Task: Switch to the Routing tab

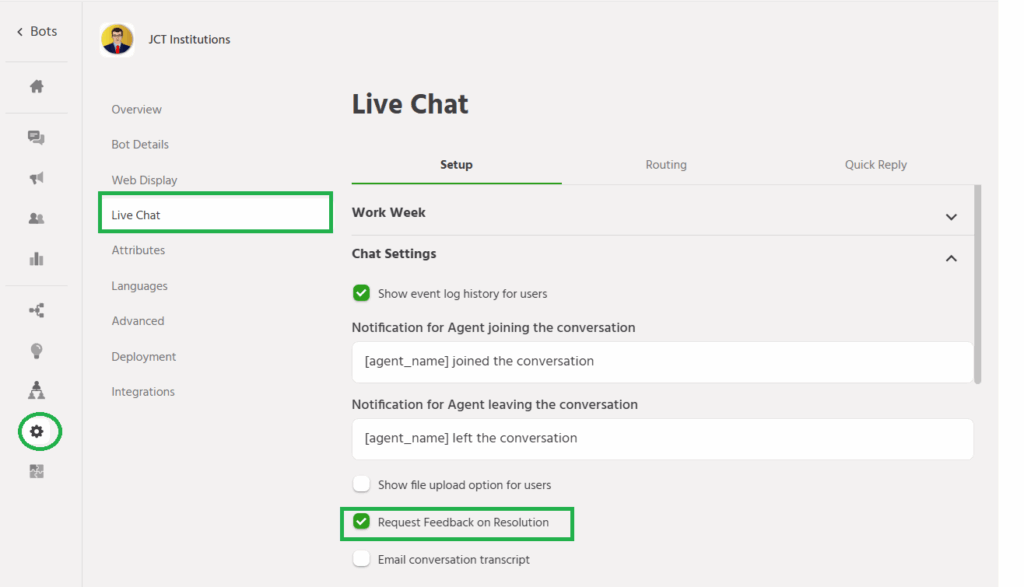Action: (666, 165)
